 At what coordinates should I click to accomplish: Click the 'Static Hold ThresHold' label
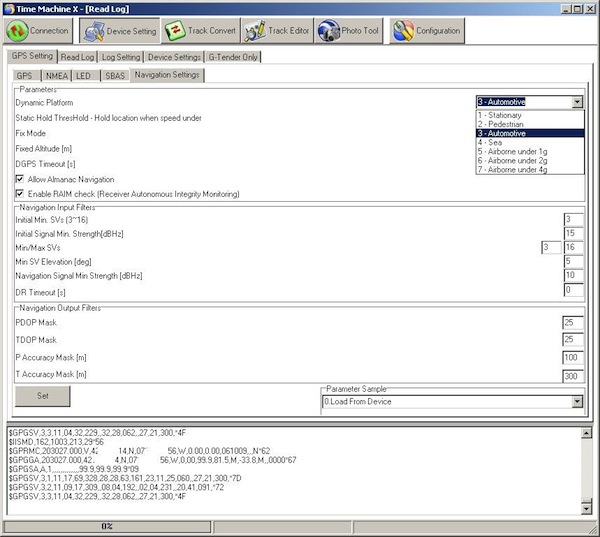[108, 118]
